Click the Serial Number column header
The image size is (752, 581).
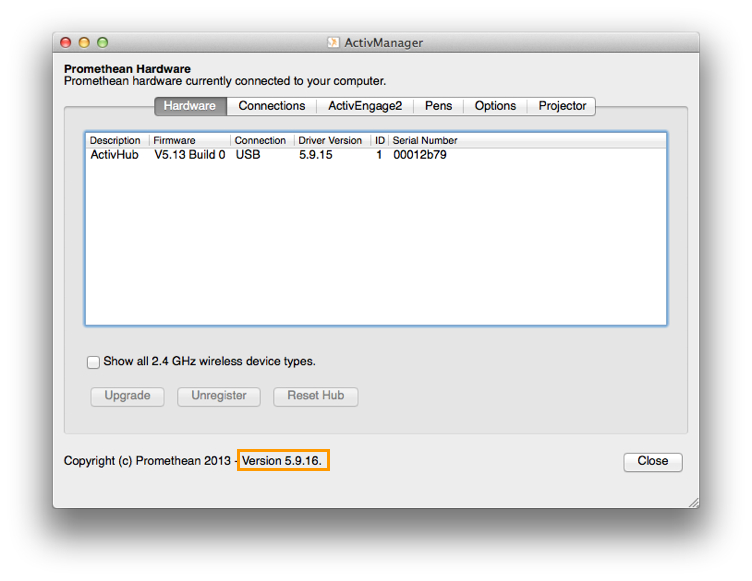point(425,141)
